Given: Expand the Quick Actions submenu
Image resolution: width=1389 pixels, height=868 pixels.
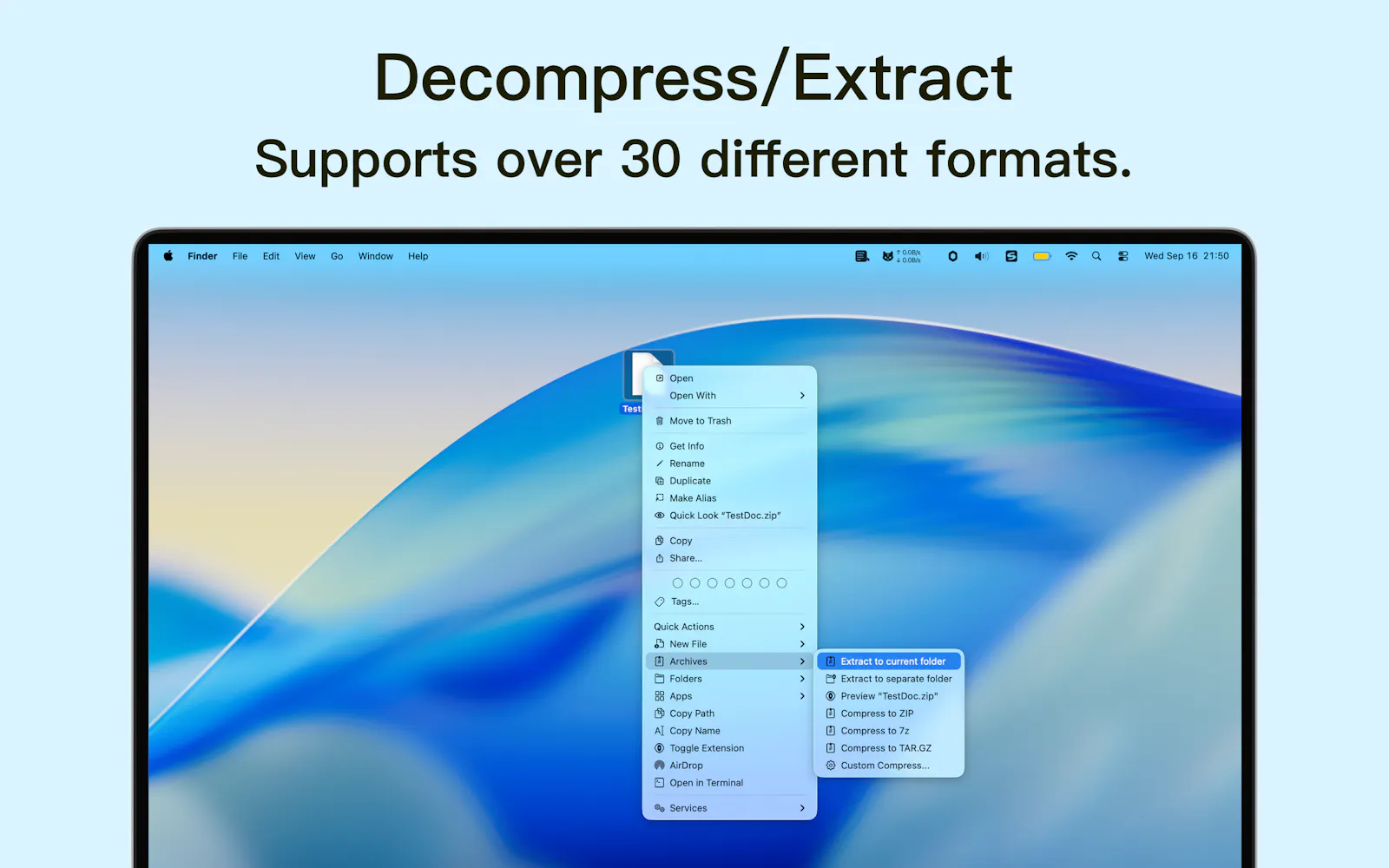Looking at the screenshot, I should (729, 627).
